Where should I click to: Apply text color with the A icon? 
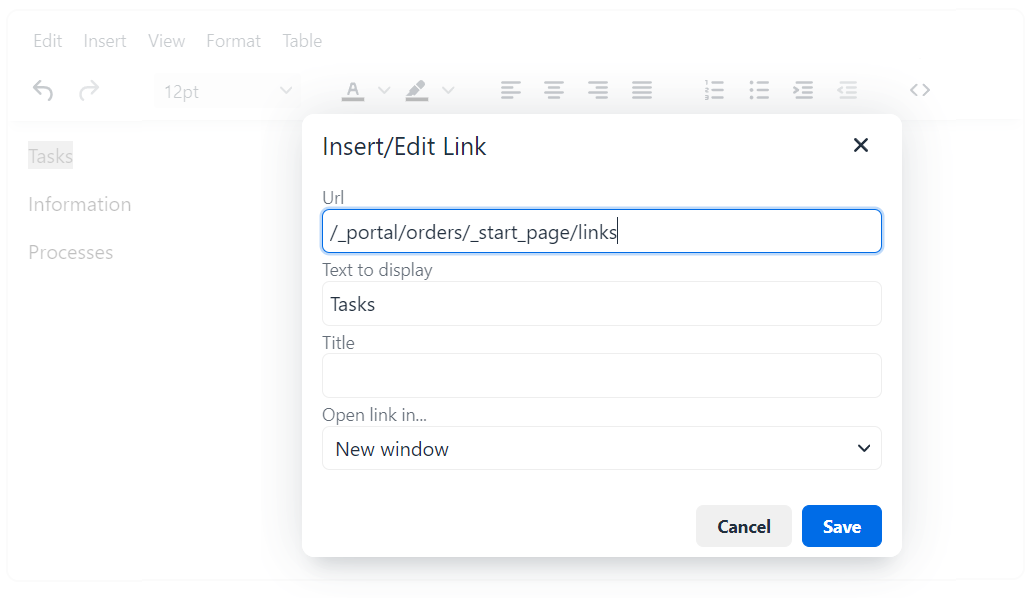353,91
